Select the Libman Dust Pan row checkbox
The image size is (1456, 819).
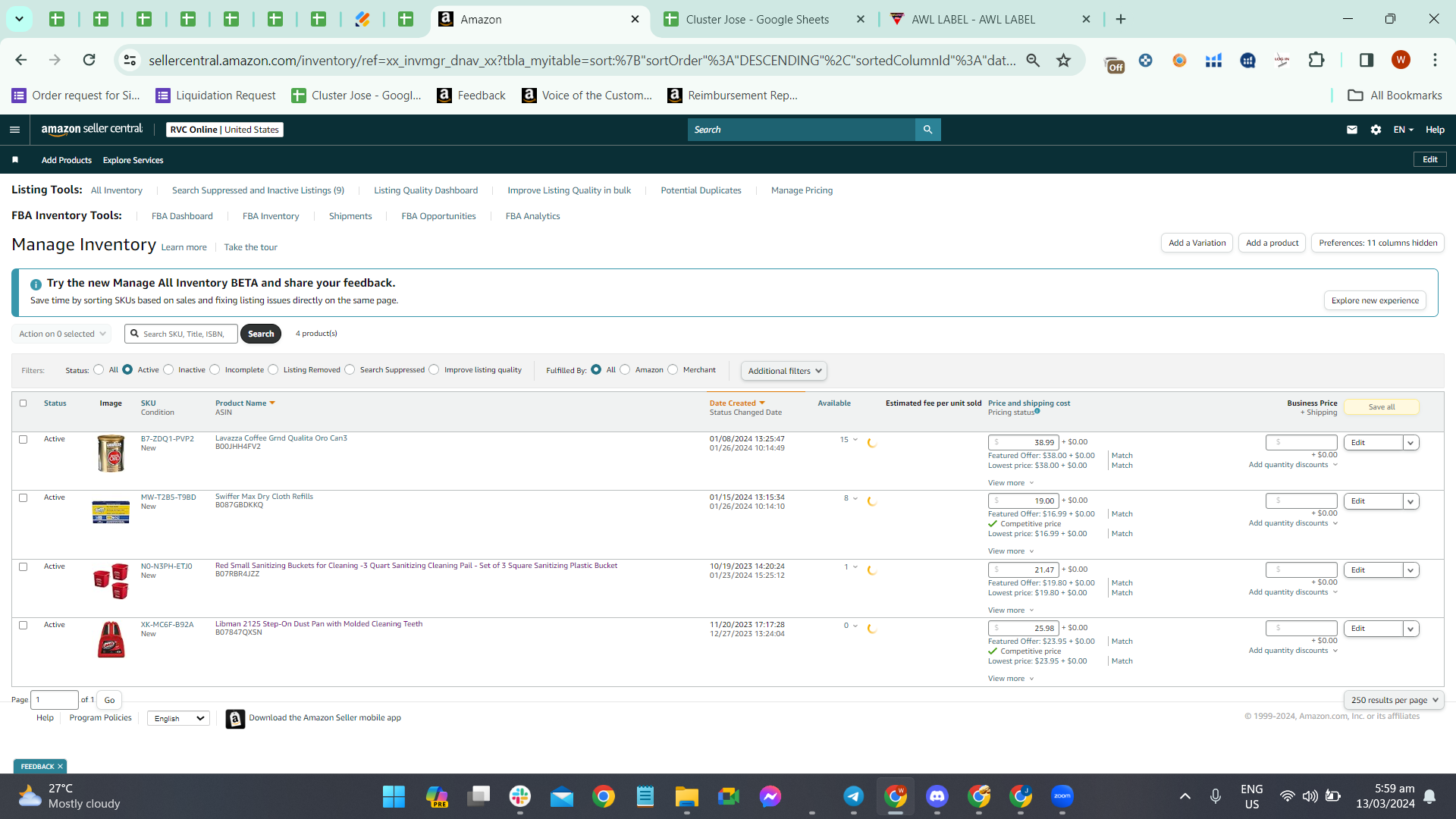[23, 626]
